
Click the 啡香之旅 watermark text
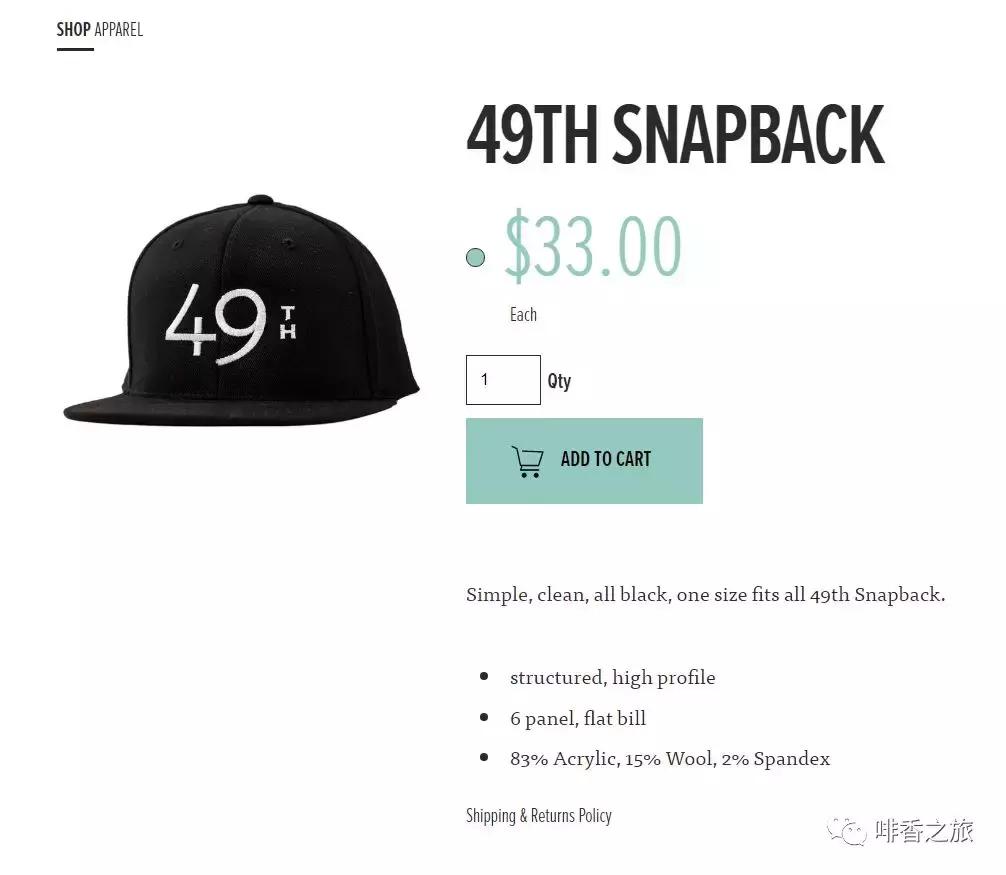924,831
